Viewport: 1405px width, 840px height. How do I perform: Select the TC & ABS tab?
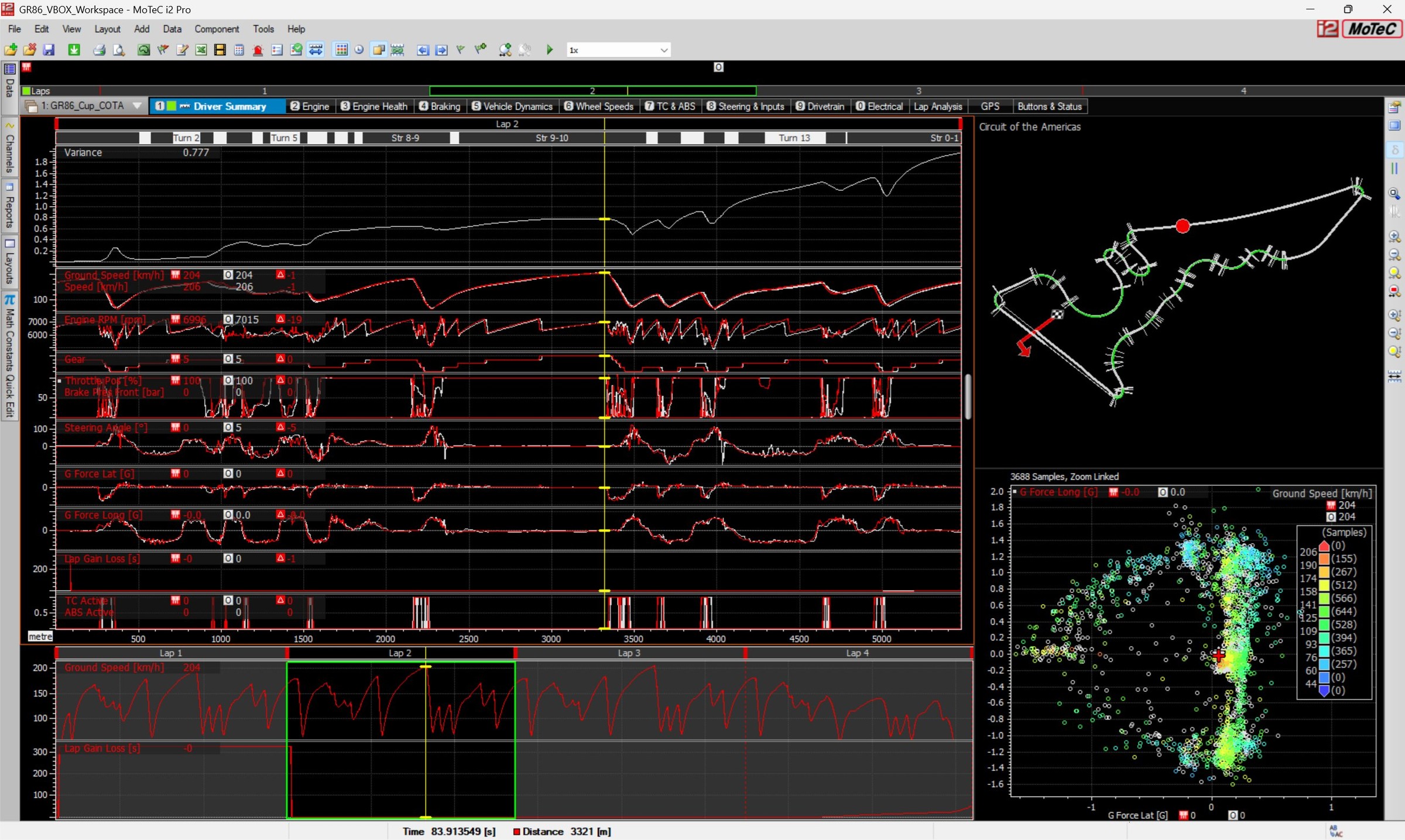coord(671,107)
